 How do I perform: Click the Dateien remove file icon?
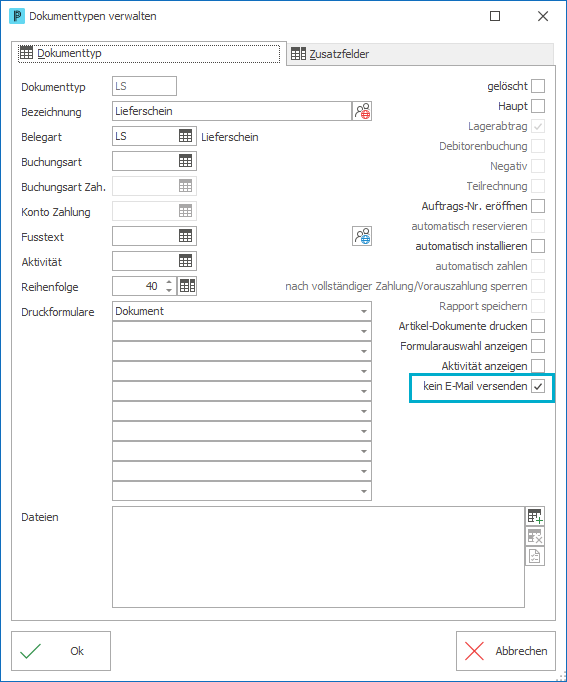[535, 536]
